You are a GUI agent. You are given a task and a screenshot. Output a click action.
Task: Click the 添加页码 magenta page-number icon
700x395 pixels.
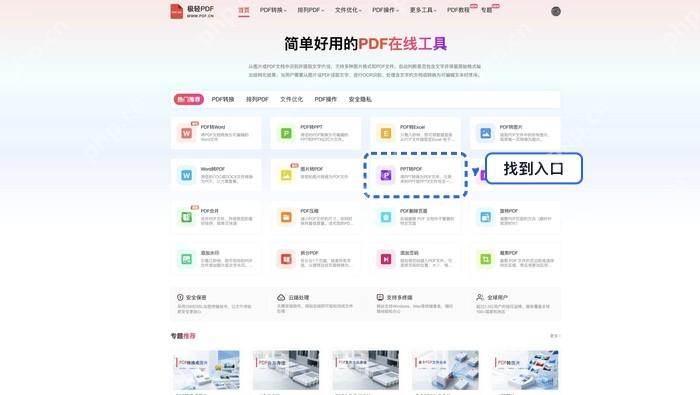pyautogui.click(x=386, y=259)
